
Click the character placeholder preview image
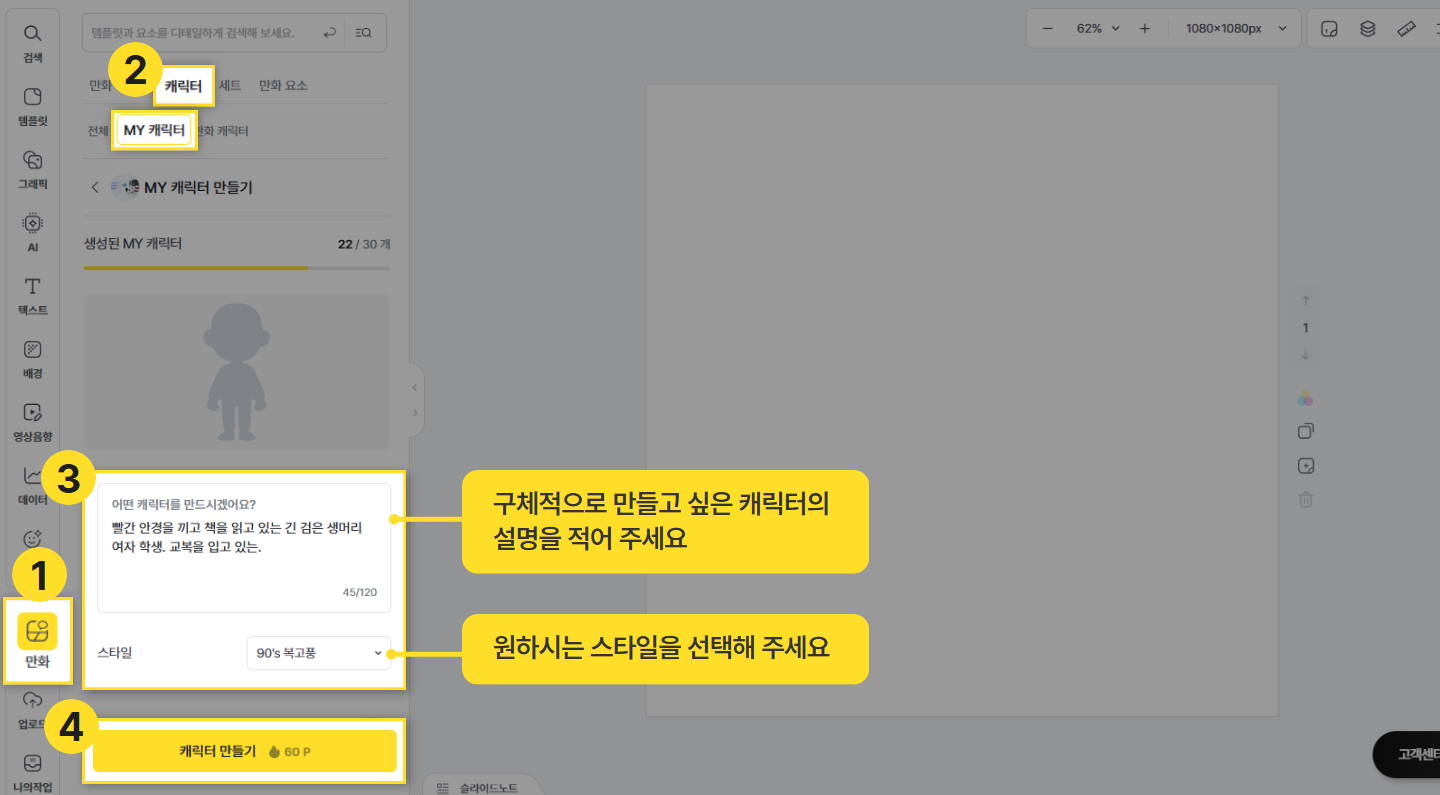[237, 372]
